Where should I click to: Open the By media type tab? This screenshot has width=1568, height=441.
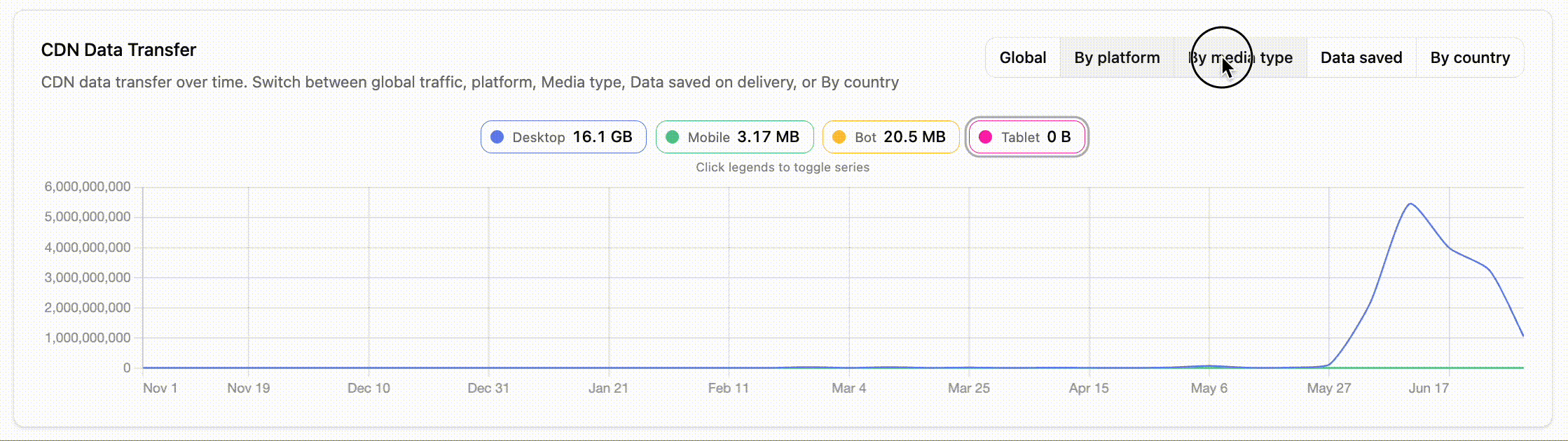tap(1240, 57)
